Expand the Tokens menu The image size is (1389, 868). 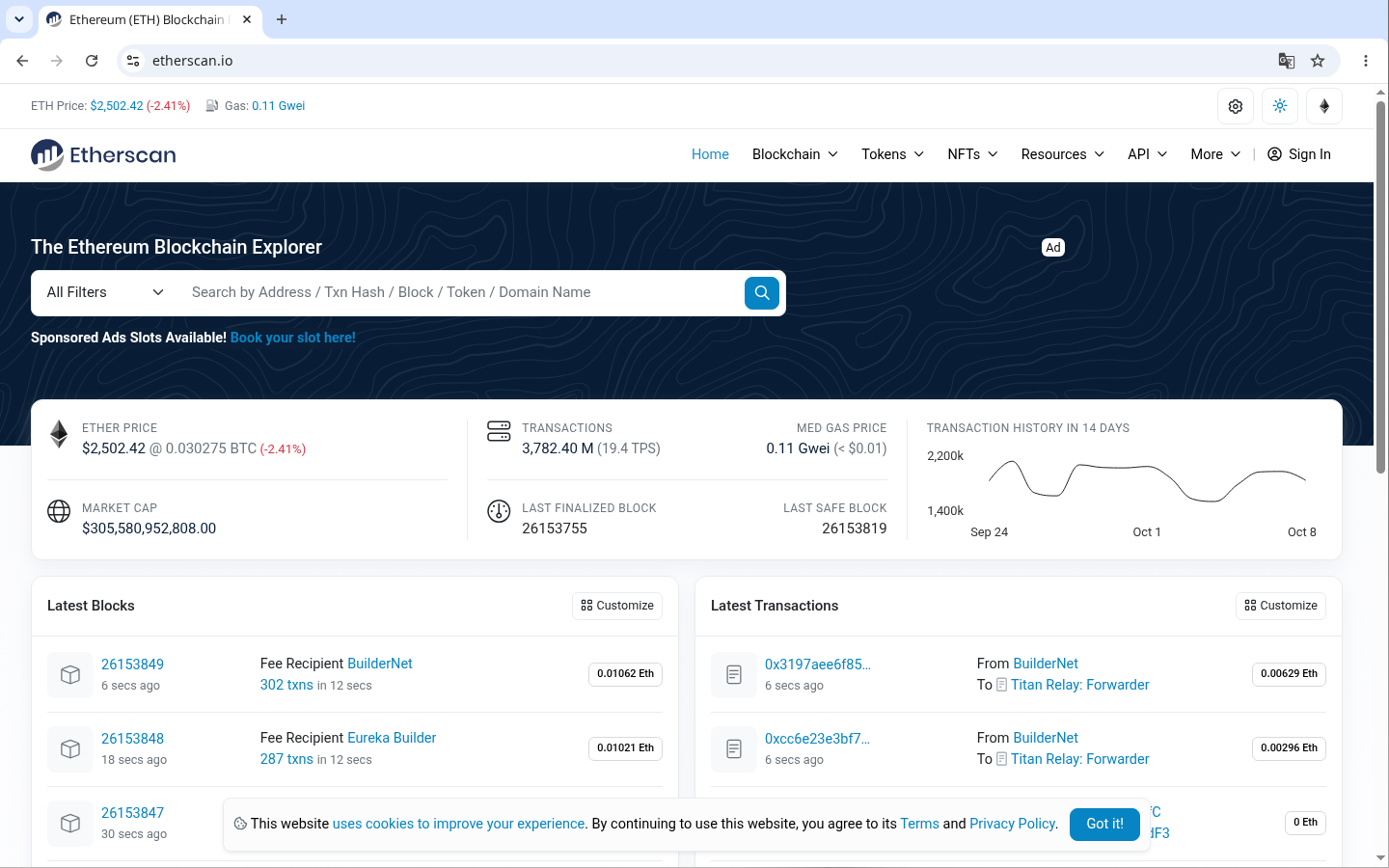(892, 154)
